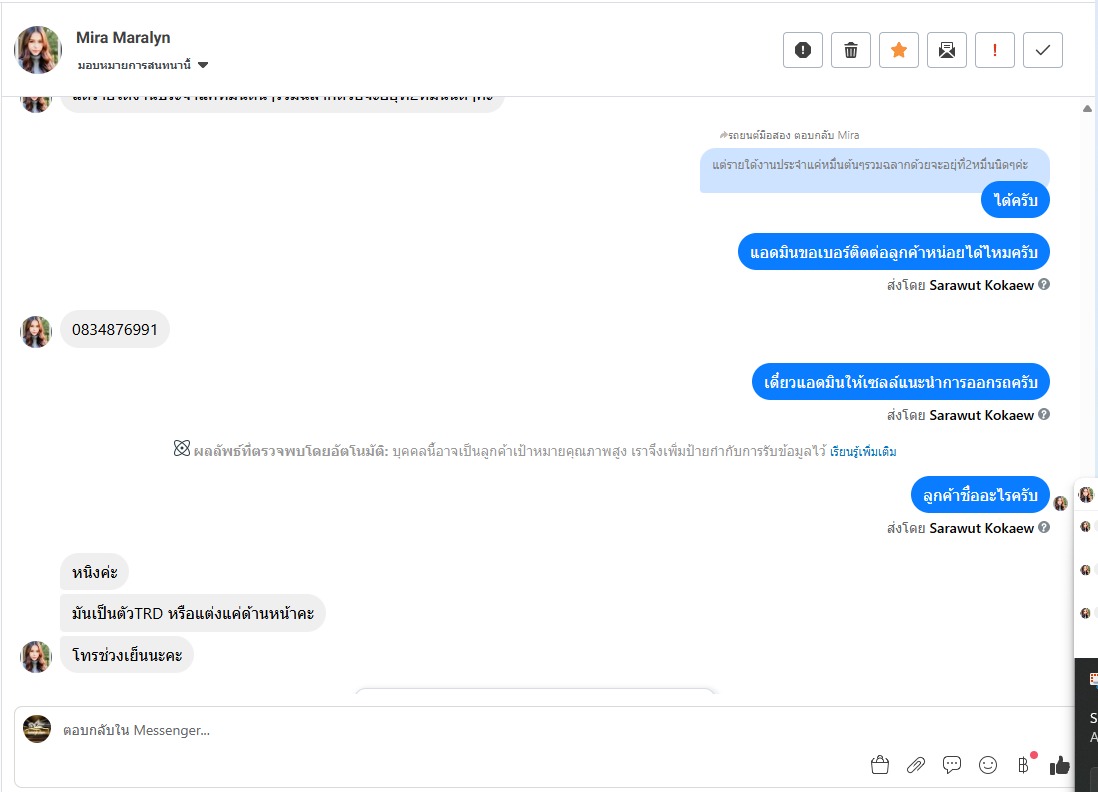Flag conversation as priority with red exclamation

click(994, 50)
